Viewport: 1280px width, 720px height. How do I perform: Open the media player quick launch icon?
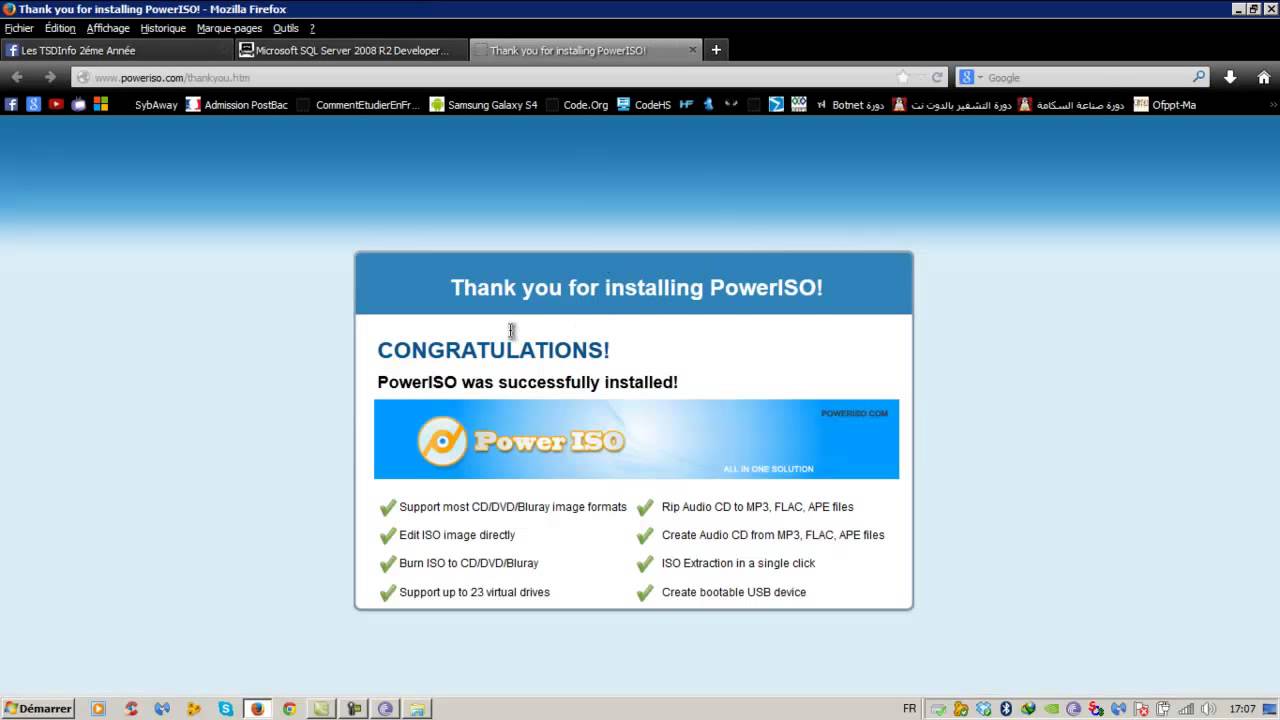pos(98,709)
